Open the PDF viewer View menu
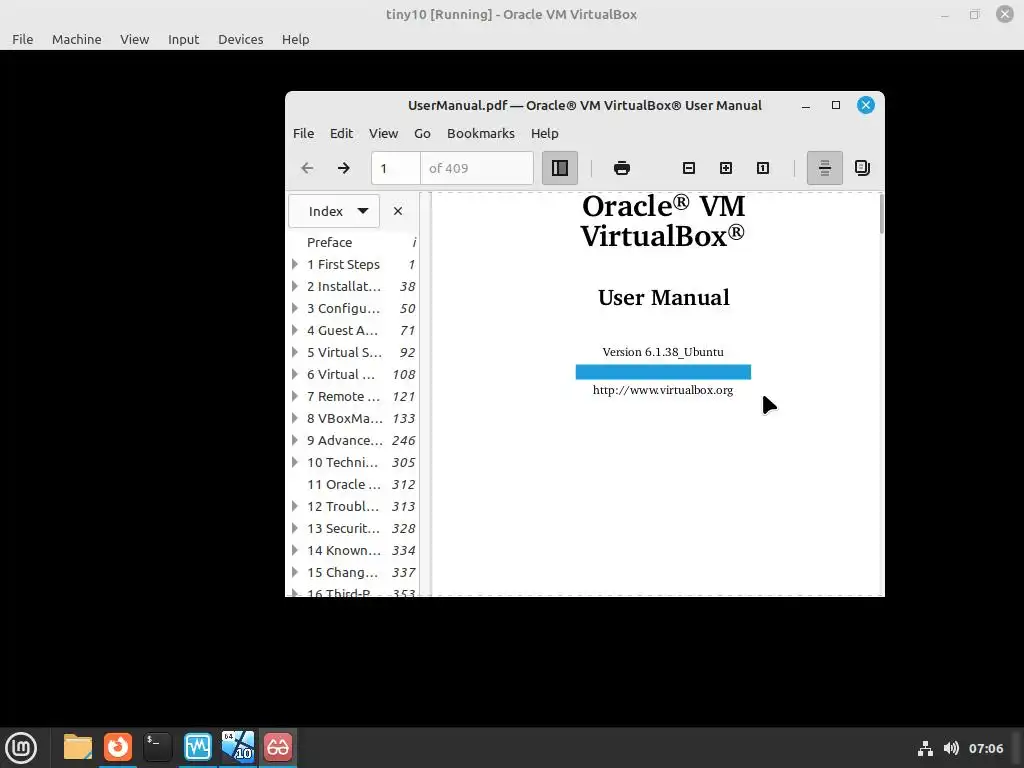This screenshot has height=768, width=1024. 383,133
